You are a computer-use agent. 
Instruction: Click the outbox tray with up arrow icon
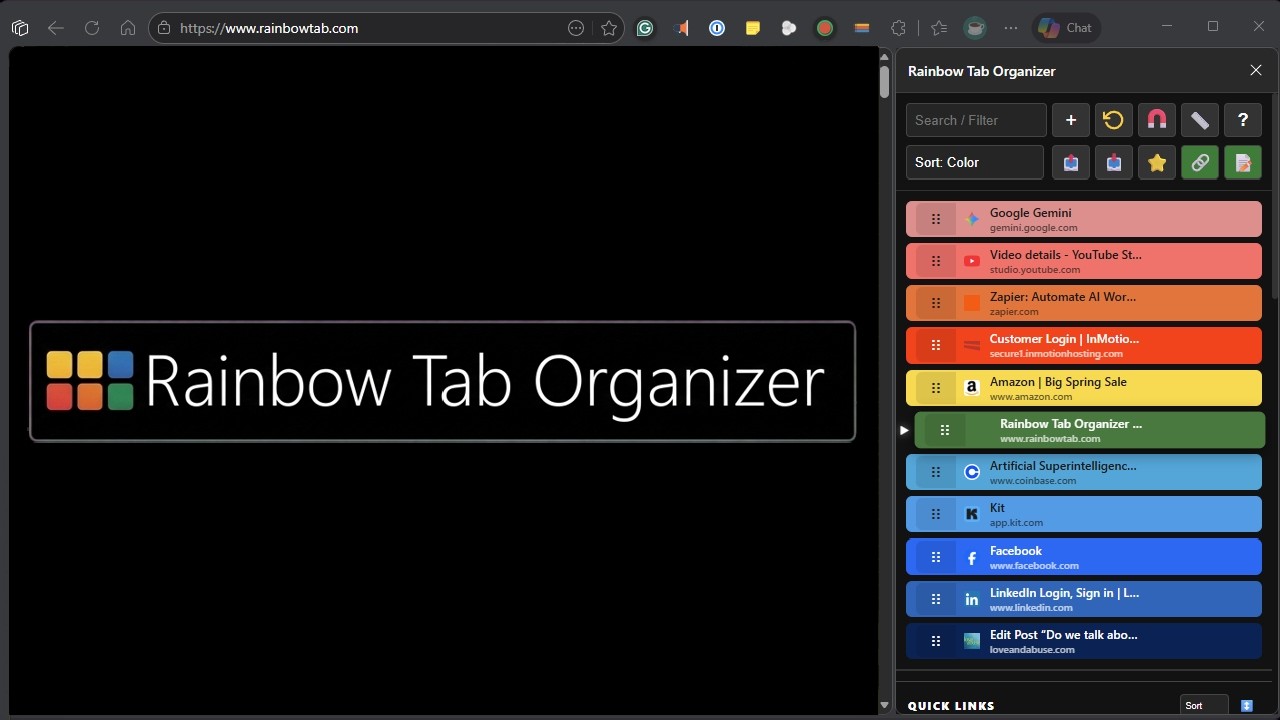(x=1071, y=162)
